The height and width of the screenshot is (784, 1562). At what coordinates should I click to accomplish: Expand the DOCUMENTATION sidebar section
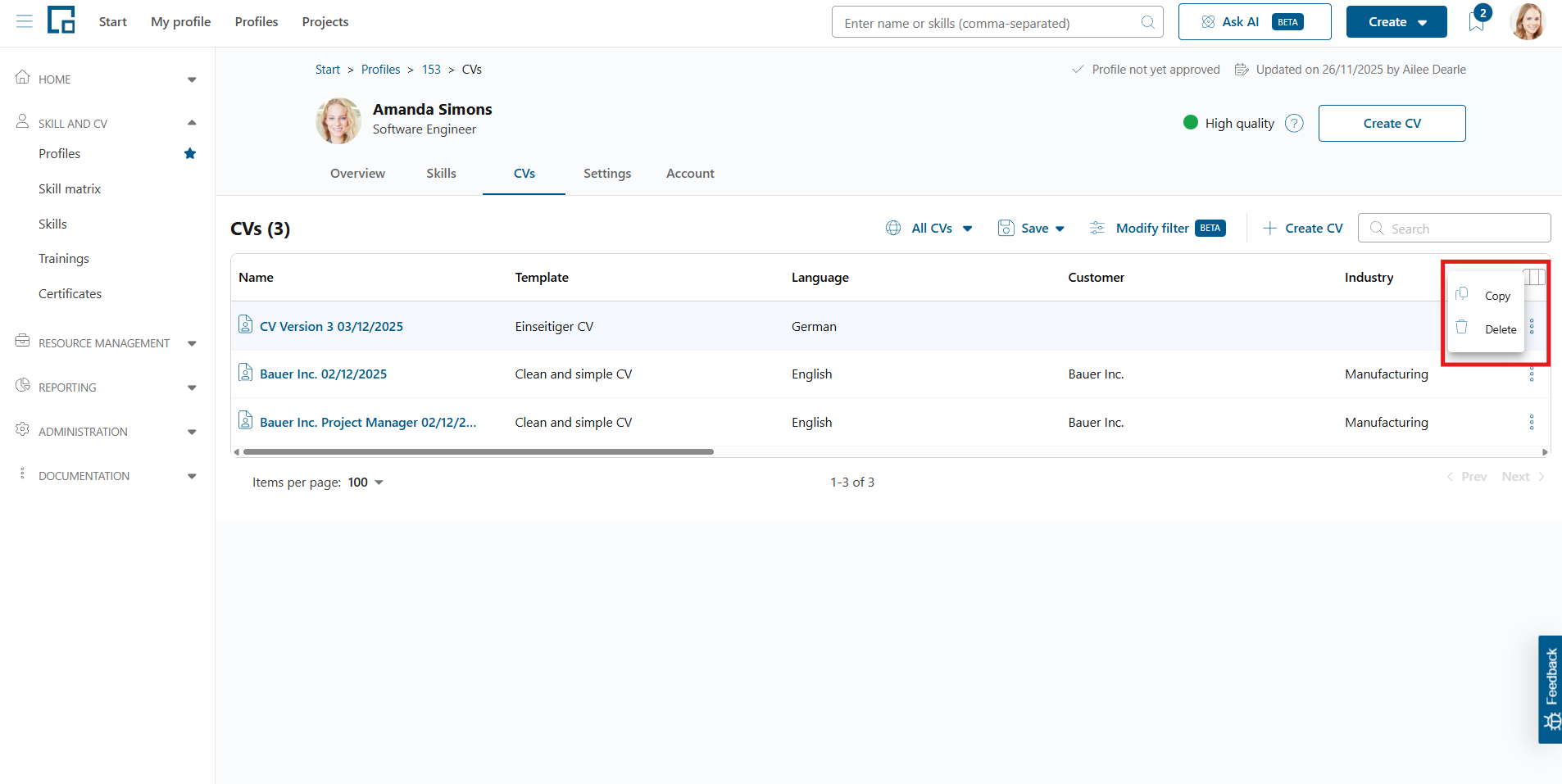tap(107, 476)
